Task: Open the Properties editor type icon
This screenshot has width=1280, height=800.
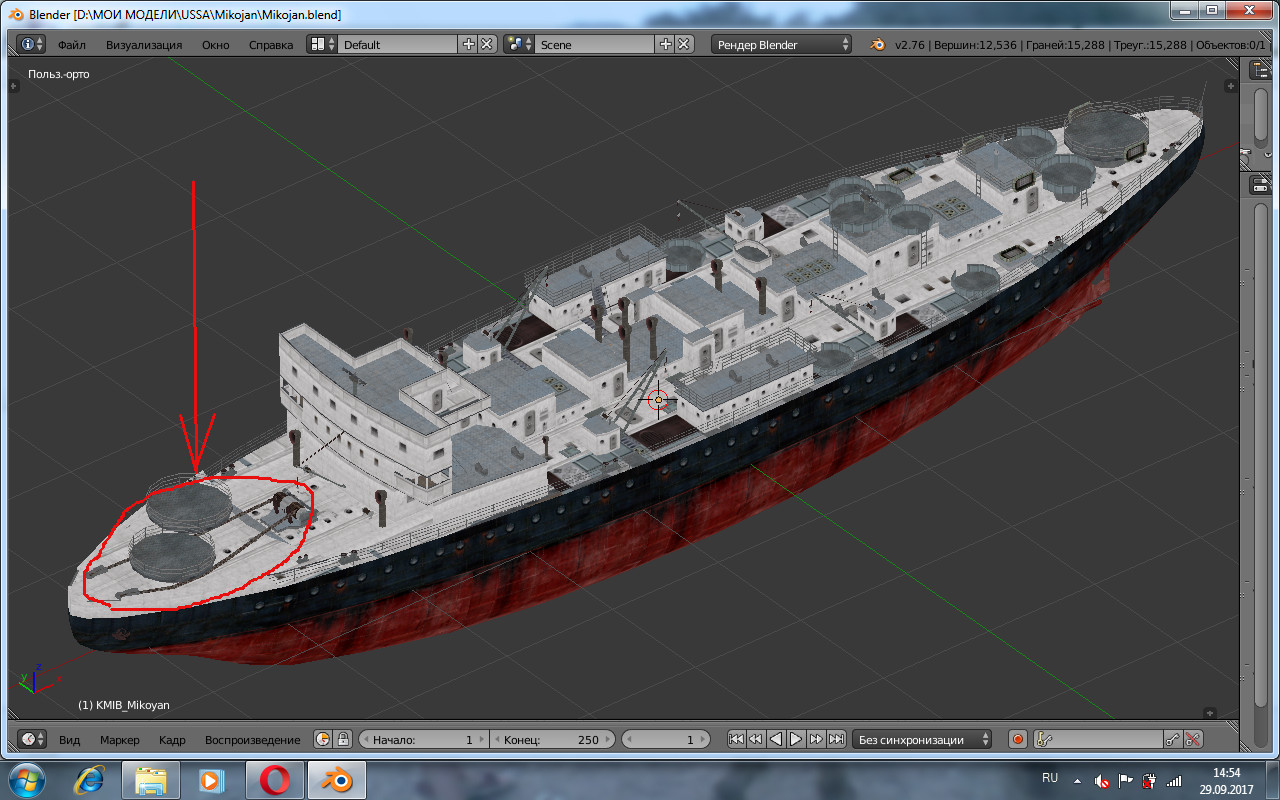Action: [x=1260, y=185]
